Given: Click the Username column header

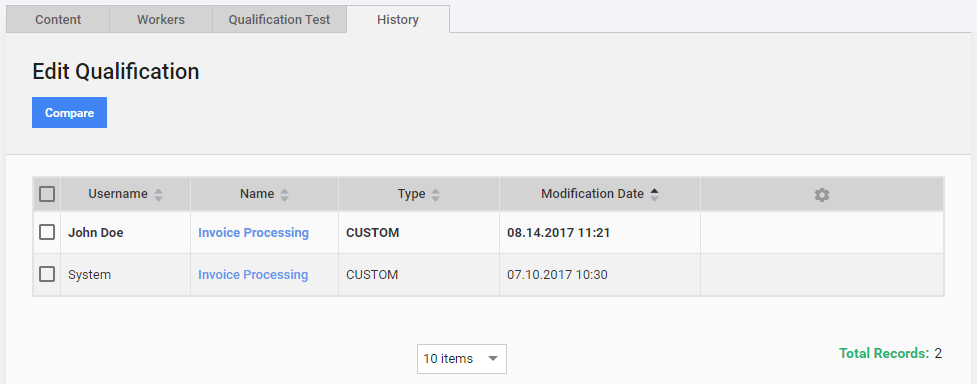Looking at the screenshot, I should click(125, 194).
